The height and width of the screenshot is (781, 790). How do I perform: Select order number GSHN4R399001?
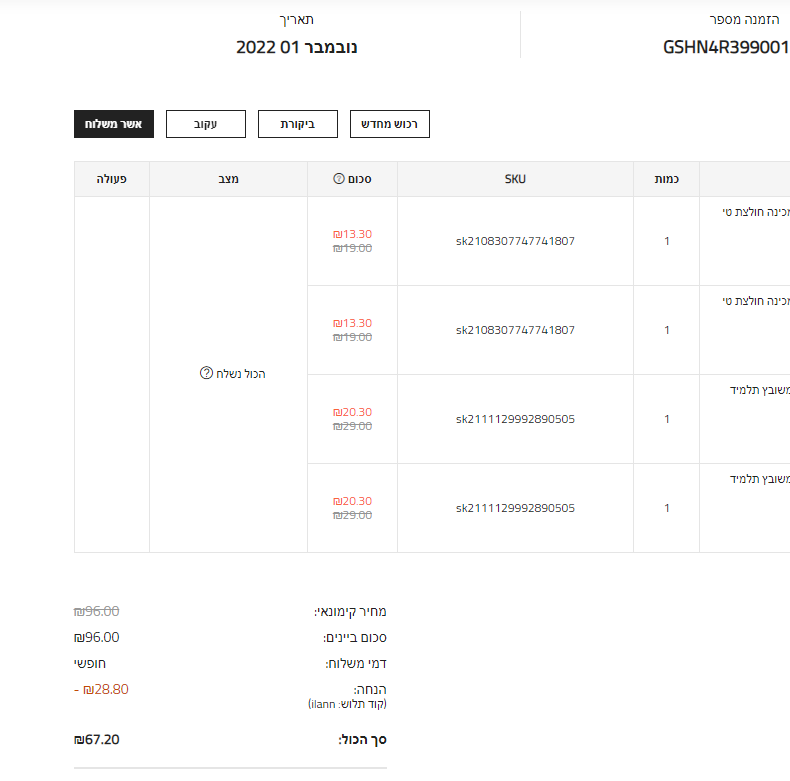726,47
